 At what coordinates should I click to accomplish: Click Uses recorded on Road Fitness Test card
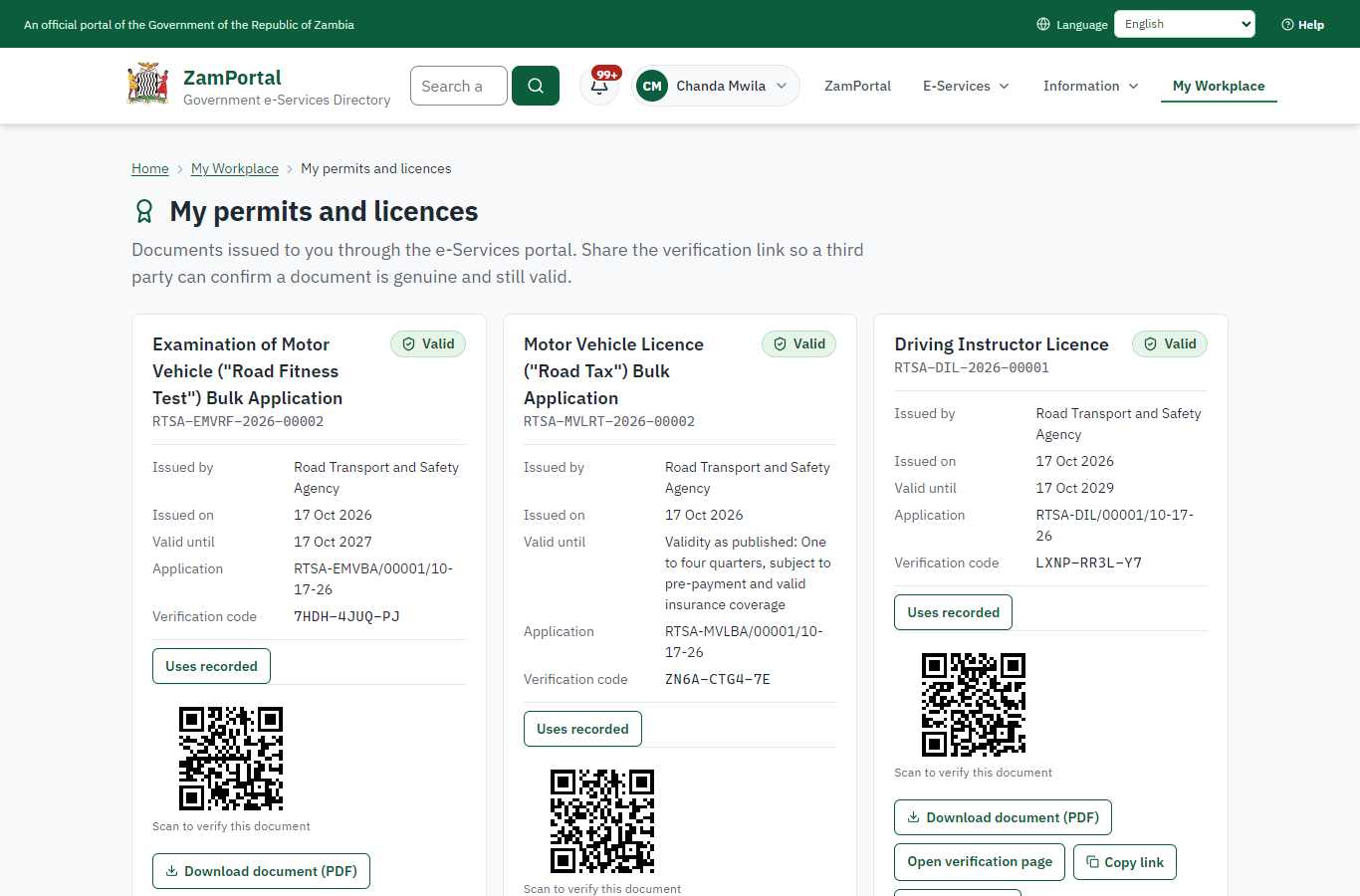pyautogui.click(x=211, y=666)
